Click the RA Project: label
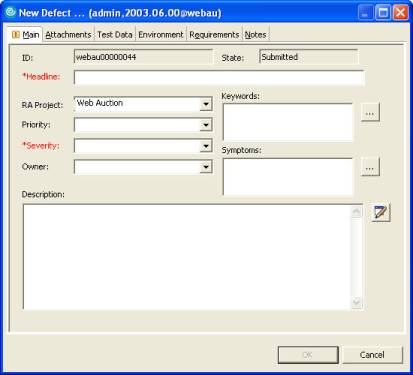The width and height of the screenshot is (413, 375). tap(42, 105)
